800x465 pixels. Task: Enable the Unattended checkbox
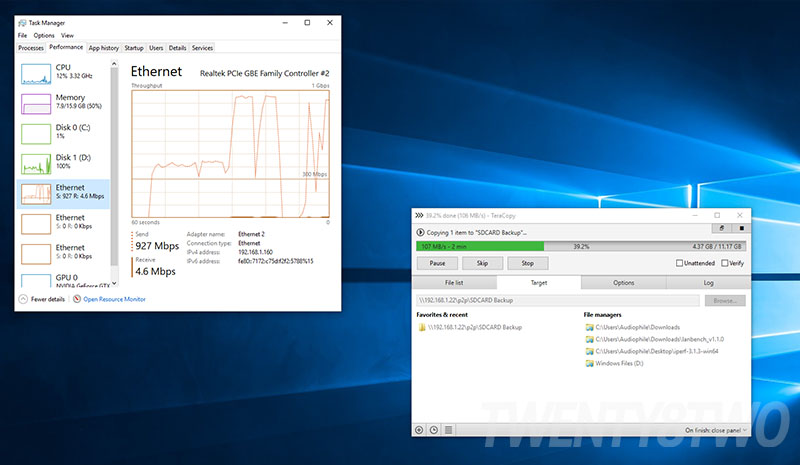pos(679,263)
